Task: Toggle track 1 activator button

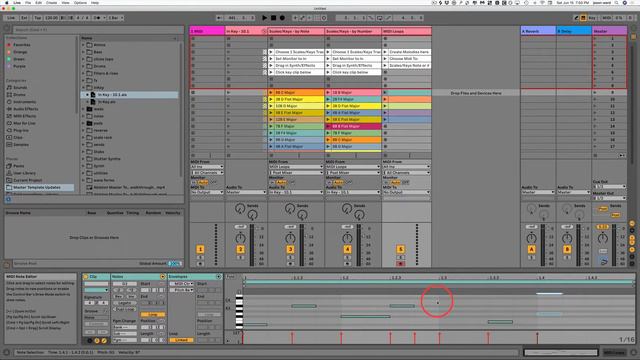Action: click(200, 249)
